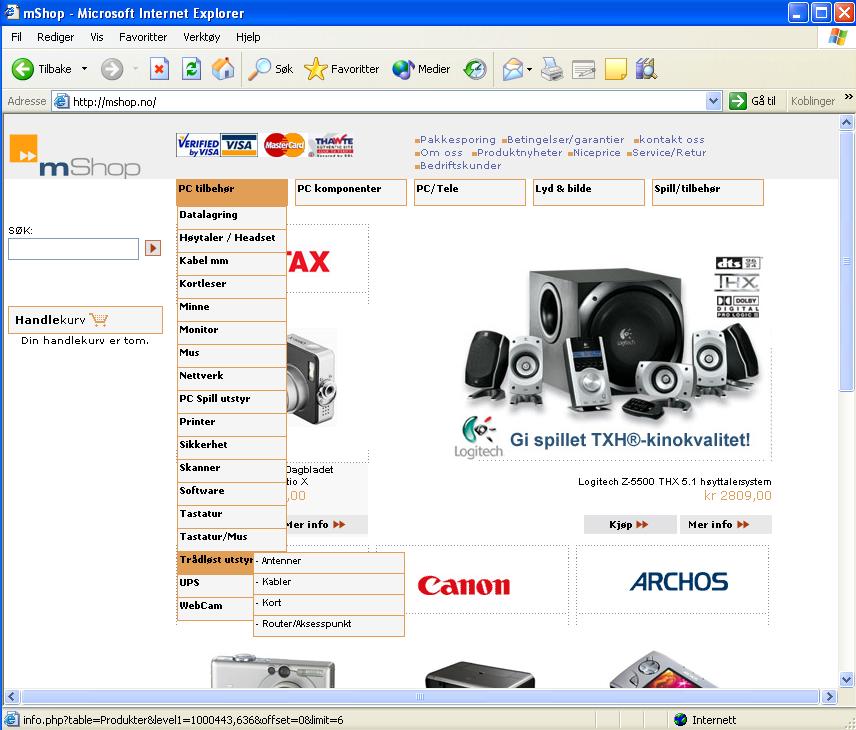Click the Internett zone globe icon
Image resolution: width=856 pixels, height=730 pixels.
point(680,720)
